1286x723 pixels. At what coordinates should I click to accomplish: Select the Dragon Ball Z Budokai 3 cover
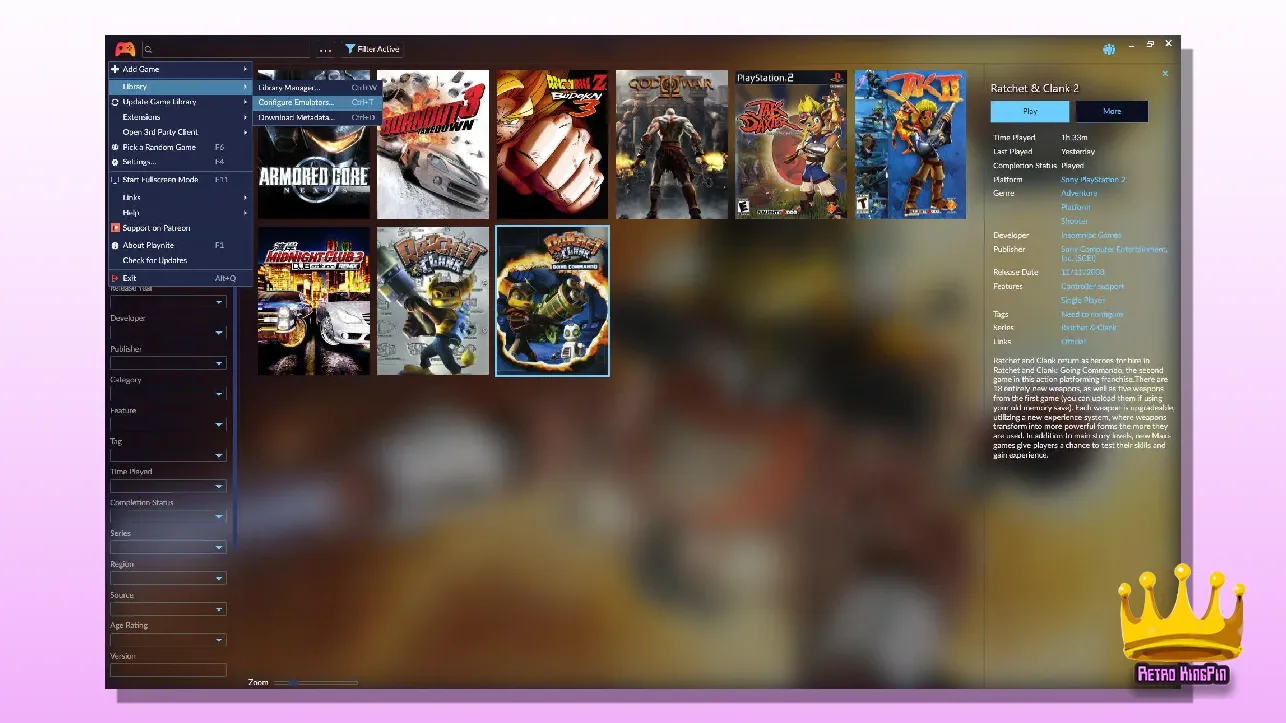click(553, 144)
